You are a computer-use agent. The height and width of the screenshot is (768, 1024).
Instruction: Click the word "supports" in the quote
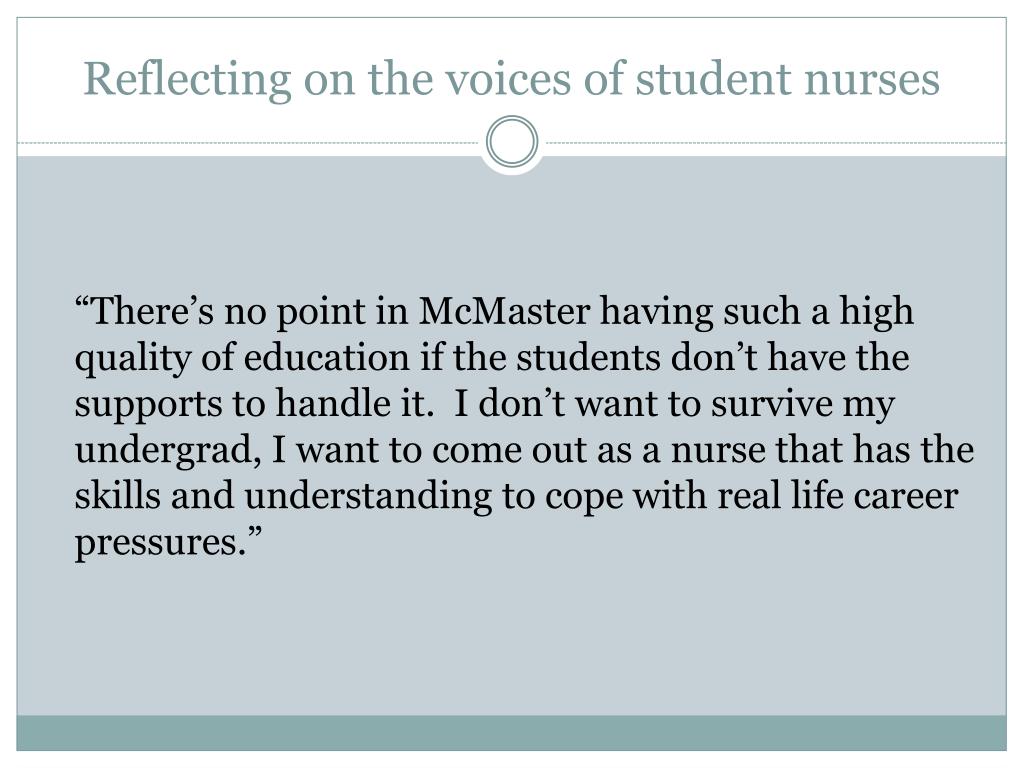(x=148, y=406)
